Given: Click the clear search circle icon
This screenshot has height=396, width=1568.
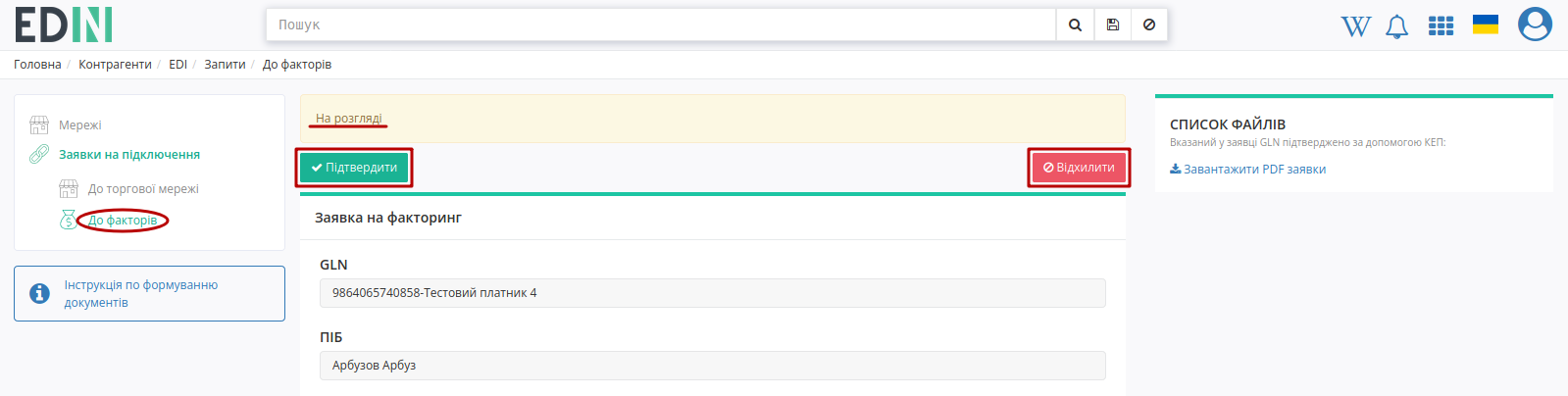Looking at the screenshot, I should [1149, 25].
